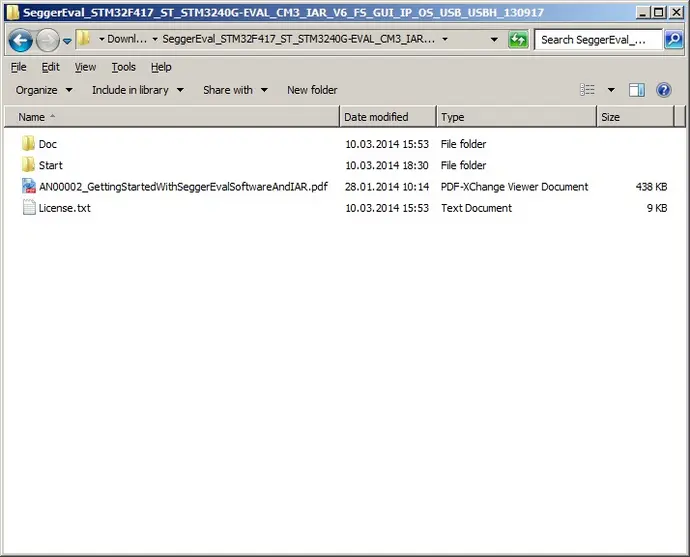
Task: Click the Change your view icon
Action: 588,90
